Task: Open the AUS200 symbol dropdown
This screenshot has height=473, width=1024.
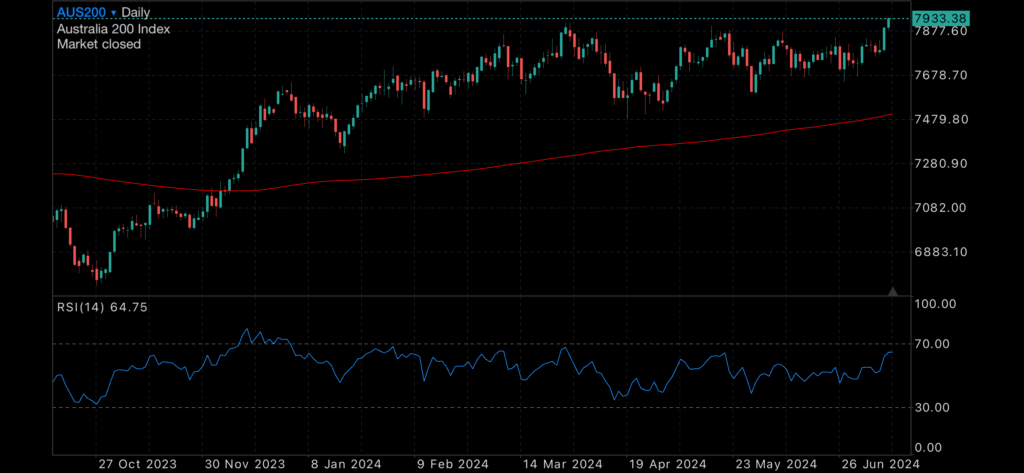Action: tap(87, 12)
